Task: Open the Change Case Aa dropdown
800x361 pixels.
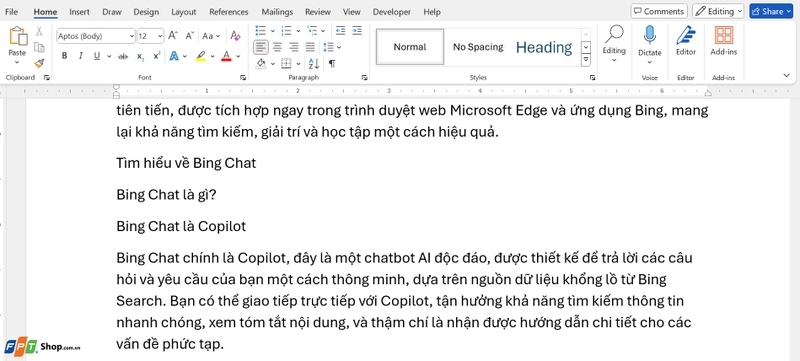Action: coord(211,36)
